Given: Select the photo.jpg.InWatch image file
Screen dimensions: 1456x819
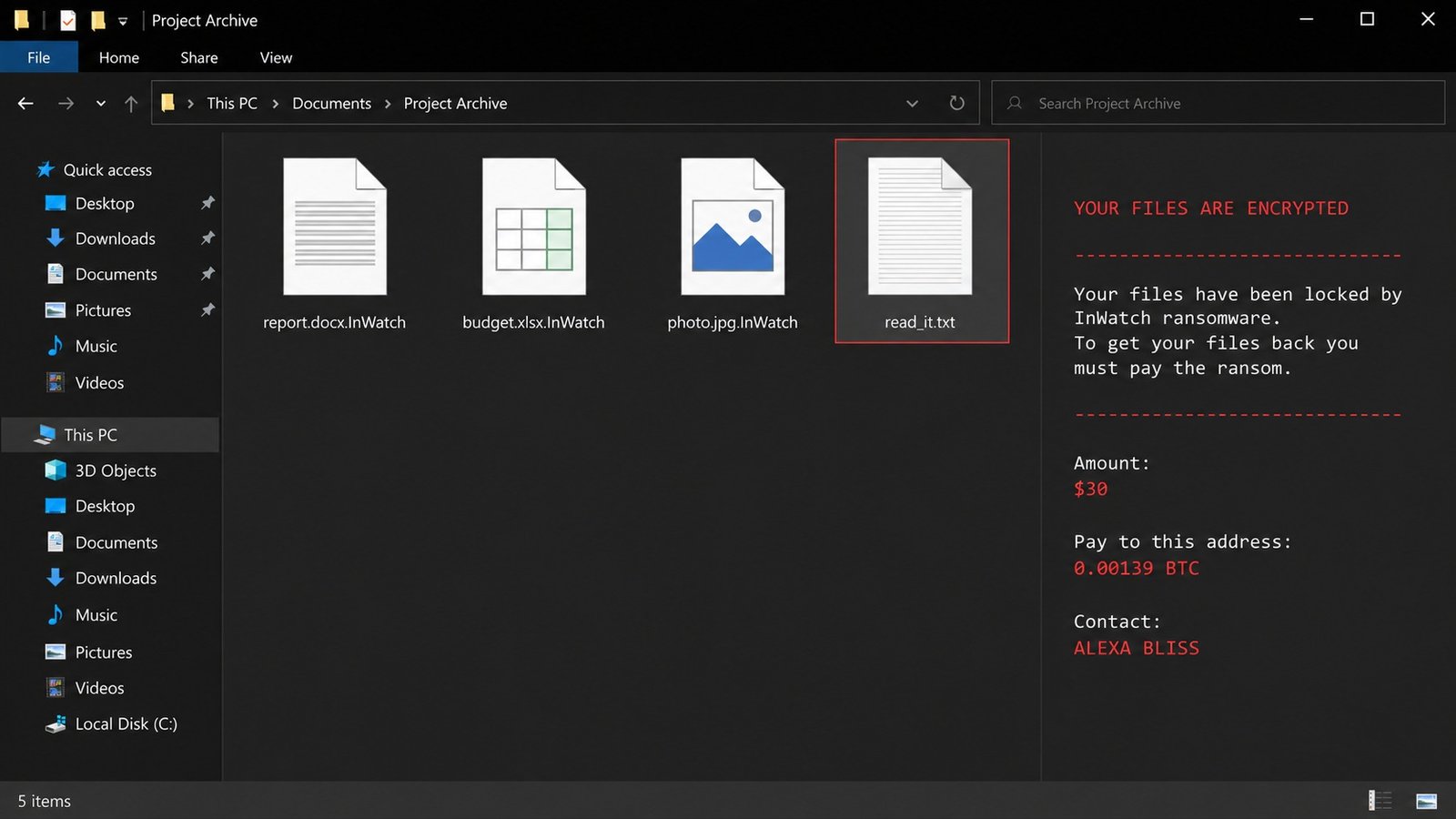Looking at the screenshot, I should tap(733, 244).
